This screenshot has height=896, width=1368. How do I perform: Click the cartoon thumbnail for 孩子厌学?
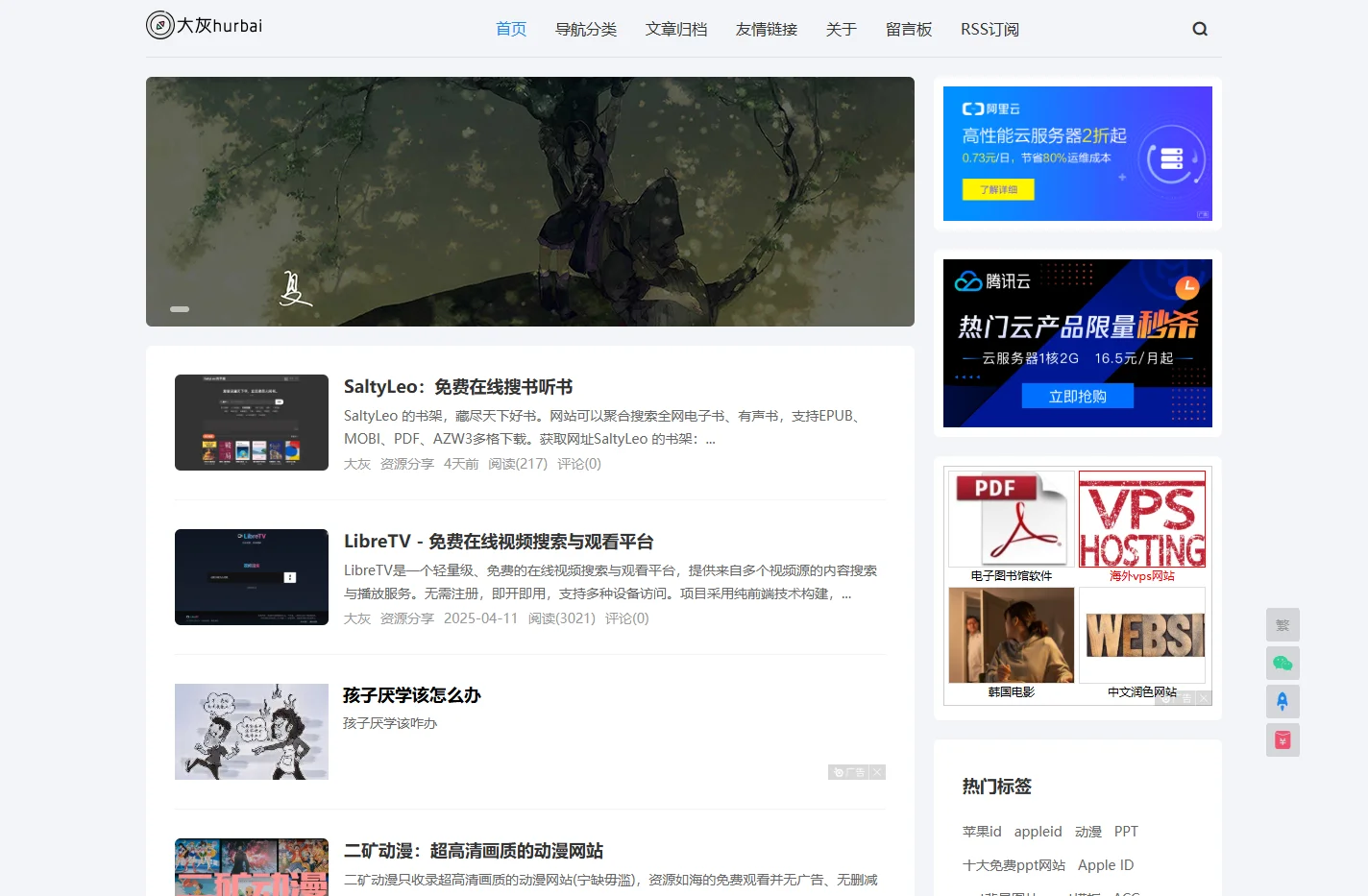tap(252, 732)
